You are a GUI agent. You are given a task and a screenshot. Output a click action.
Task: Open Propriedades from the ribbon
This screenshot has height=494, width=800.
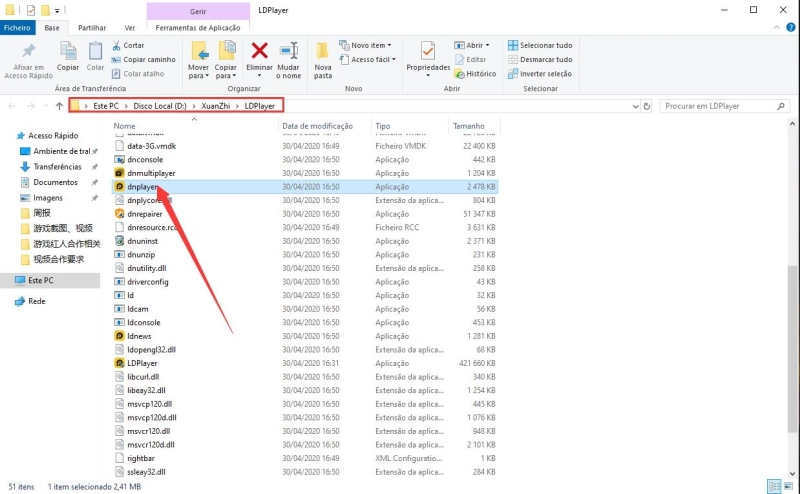click(428, 51)
